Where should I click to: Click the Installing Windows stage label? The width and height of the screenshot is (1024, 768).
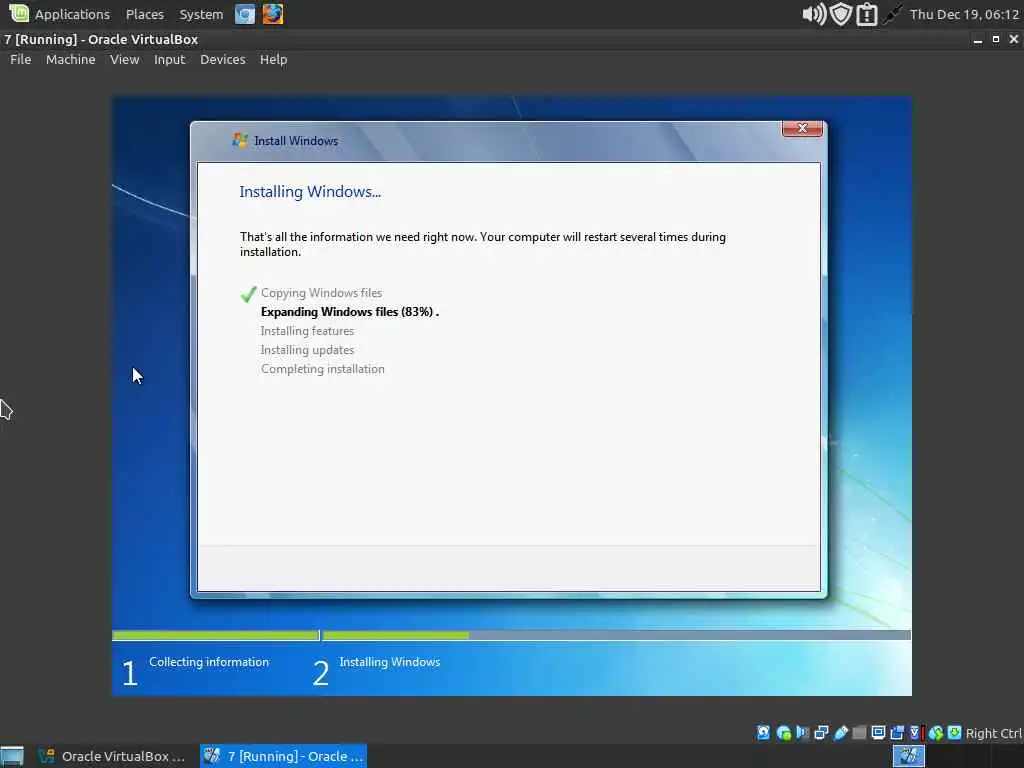pyautogui.click(x=389, y=662)
